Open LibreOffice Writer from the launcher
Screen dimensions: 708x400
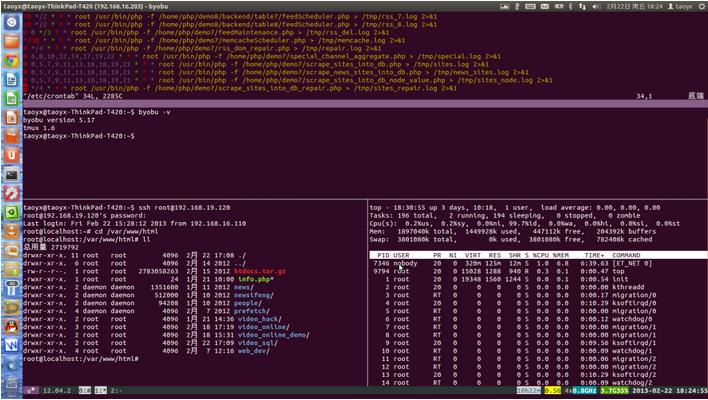click(x=11, y=80)
